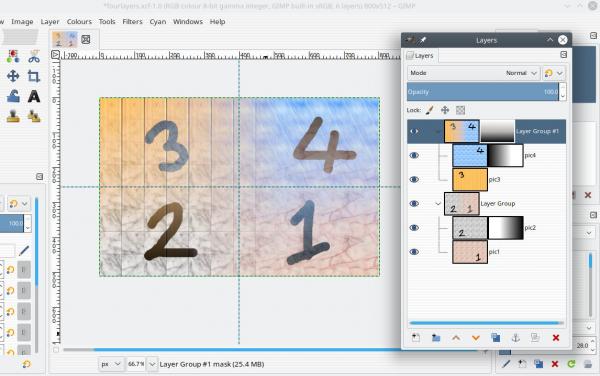Screen dimensions: 600x376
Task: Toggle visibility of Layer Group
Action: point(414,203)
